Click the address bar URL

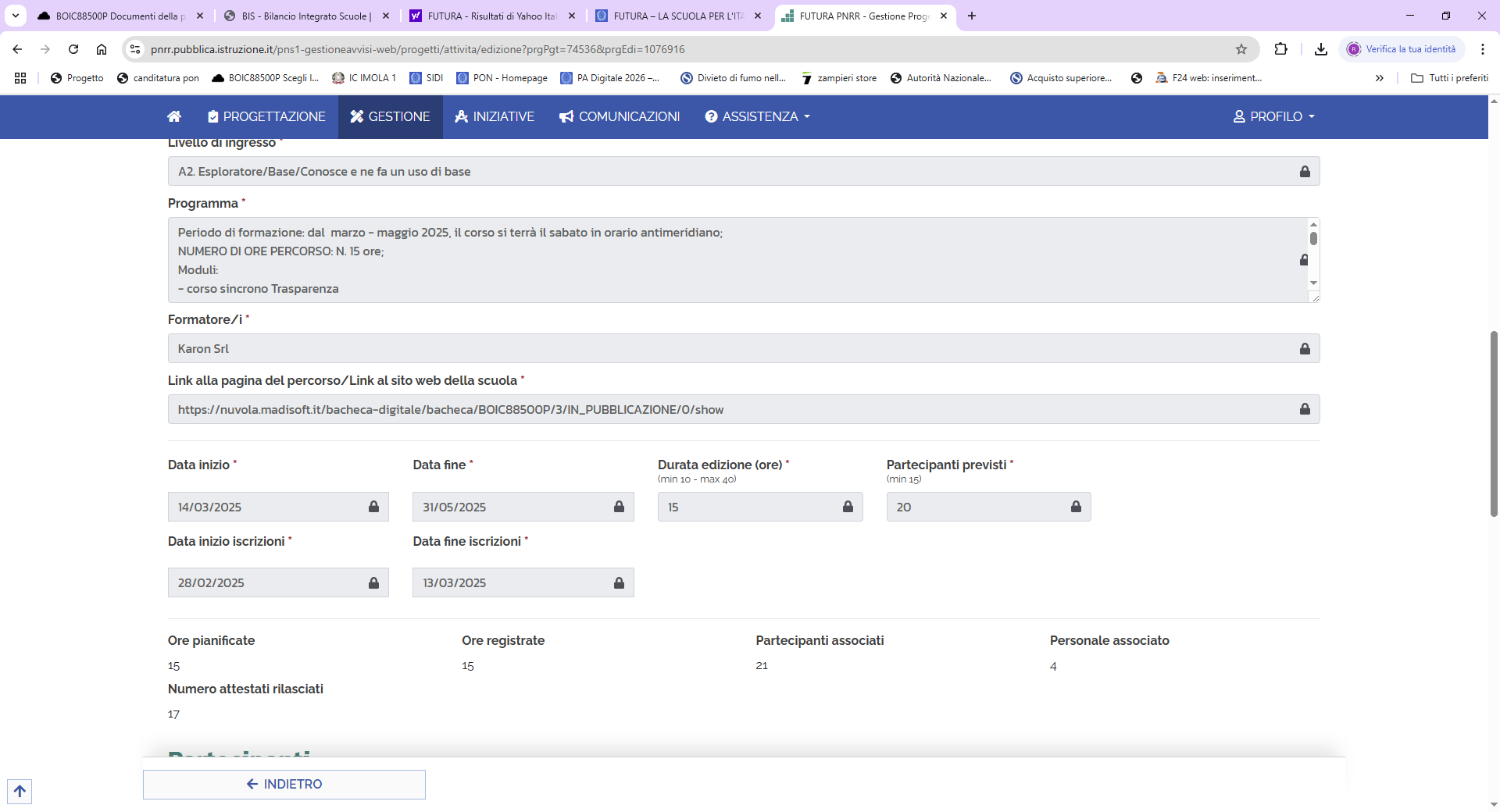tap(418, 49)
